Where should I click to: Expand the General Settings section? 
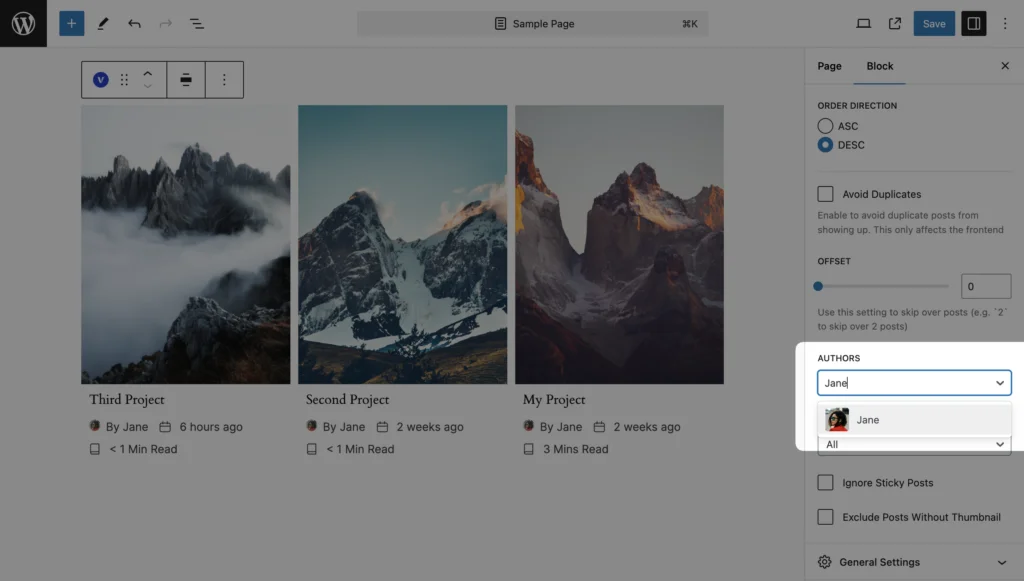click(914, 562)
